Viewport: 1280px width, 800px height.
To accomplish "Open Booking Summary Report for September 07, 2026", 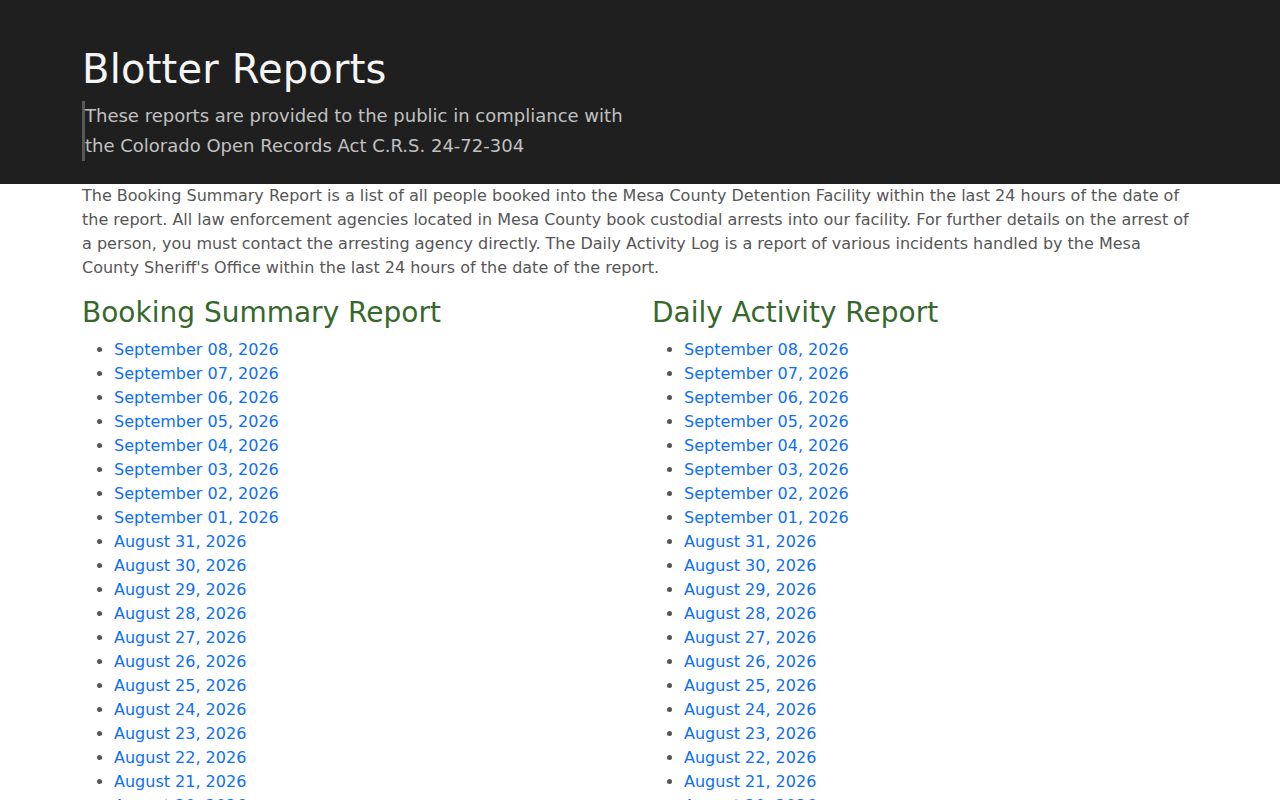I will pyautogui.click(x=196, y=373).
